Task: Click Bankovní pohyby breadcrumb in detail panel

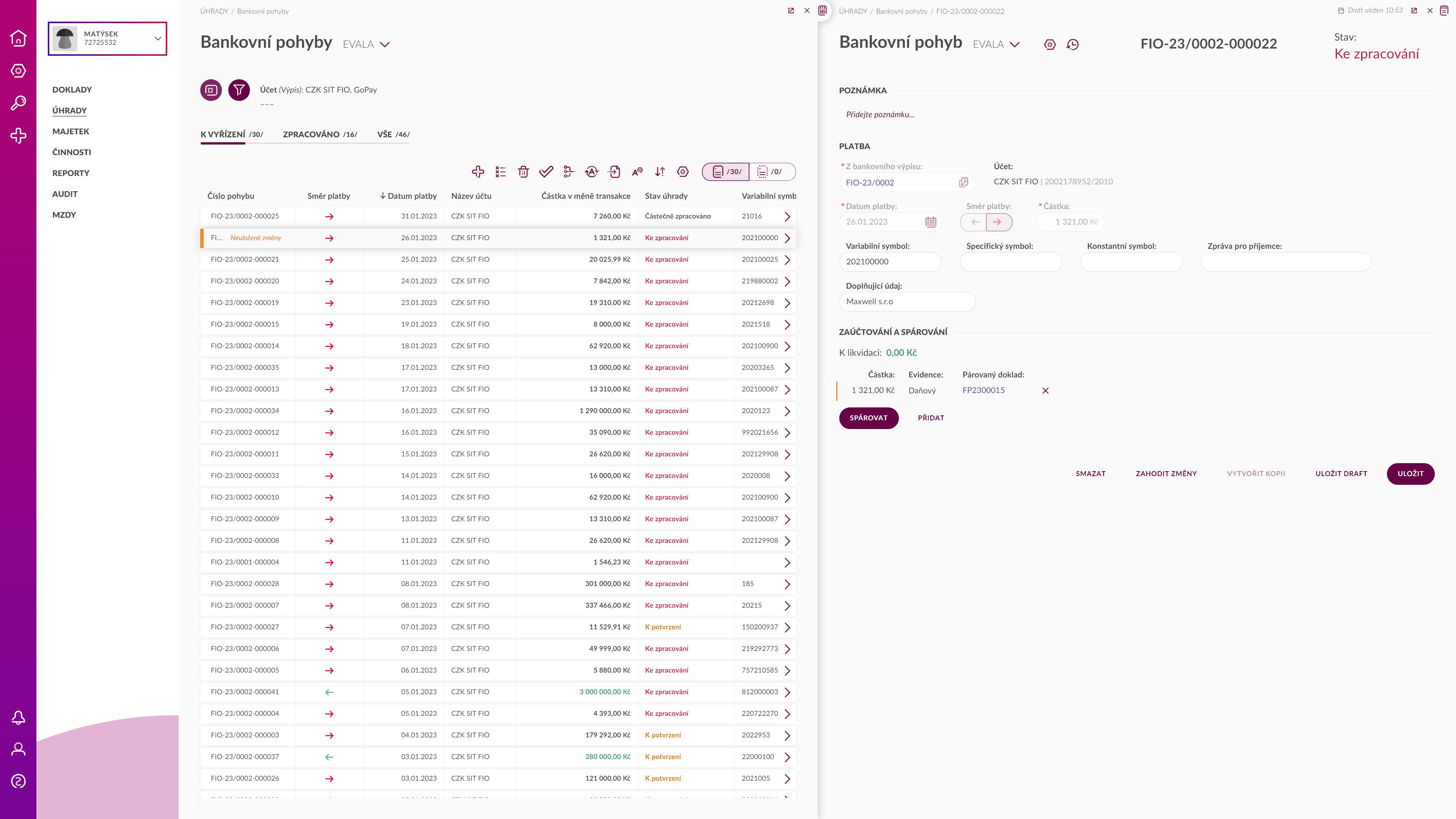Action: tap(902, 11)
